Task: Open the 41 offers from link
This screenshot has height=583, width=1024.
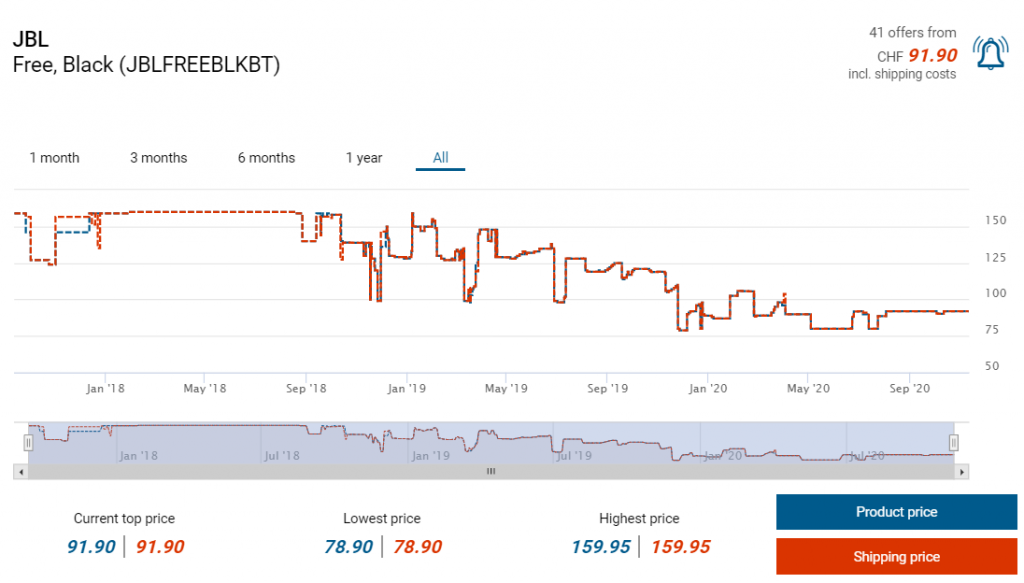Action: [x=912, y=33]
